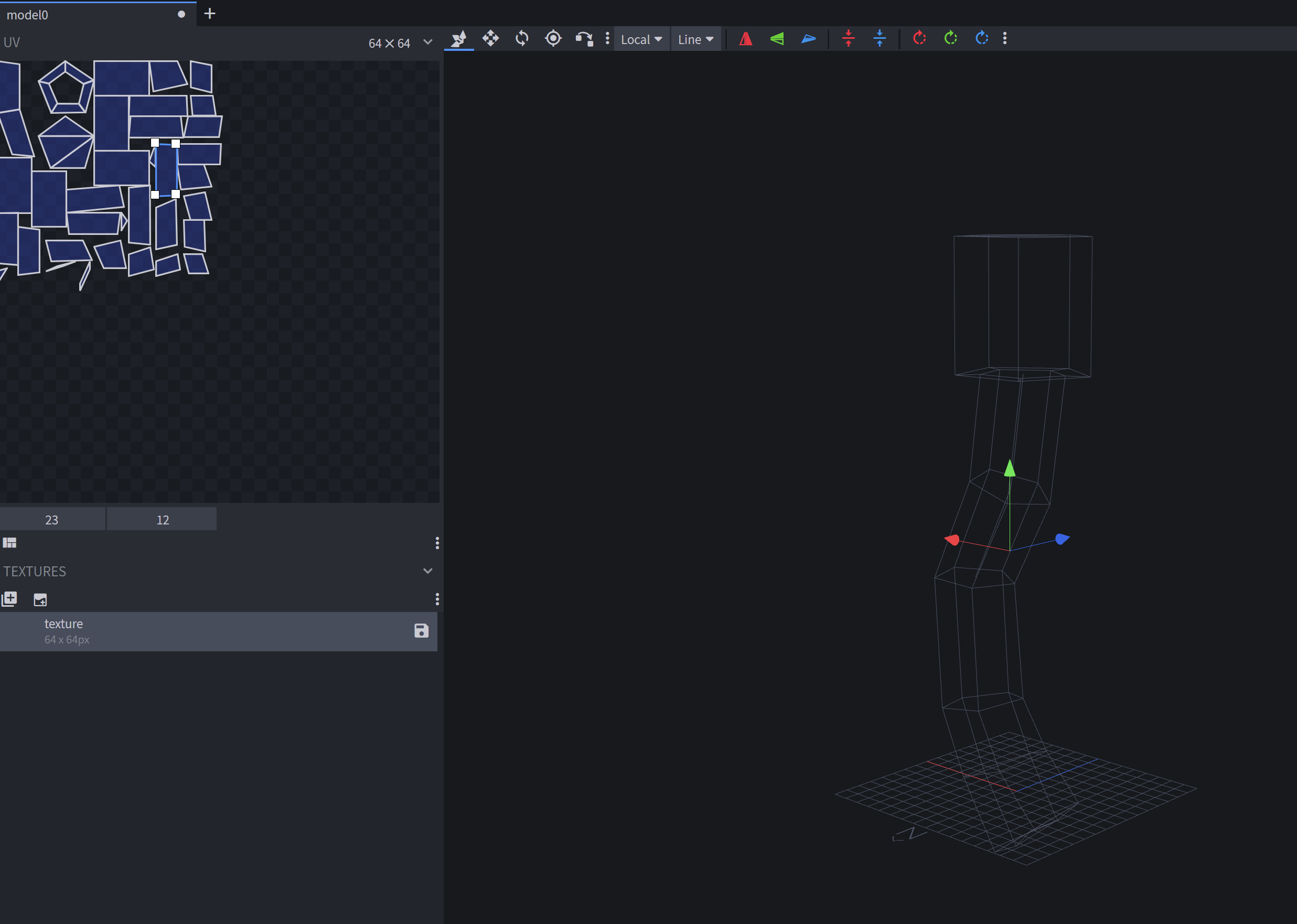1297x924 pixels.
Task: Open the Local transform space dropdown
Action: point(641,39)
